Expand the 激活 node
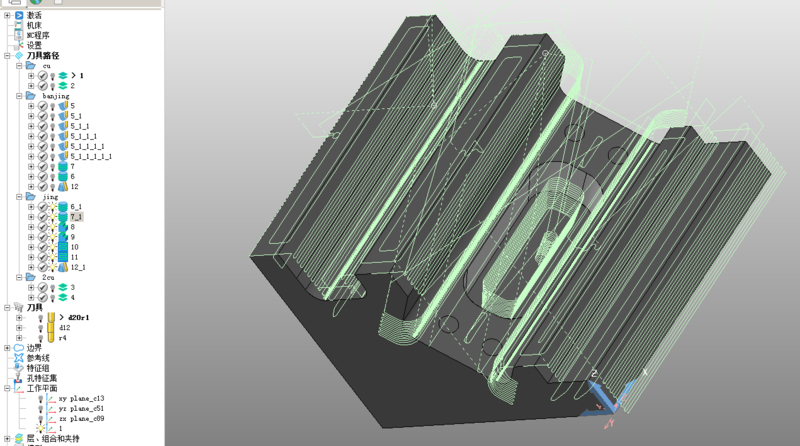 click(x=7, y=15)
